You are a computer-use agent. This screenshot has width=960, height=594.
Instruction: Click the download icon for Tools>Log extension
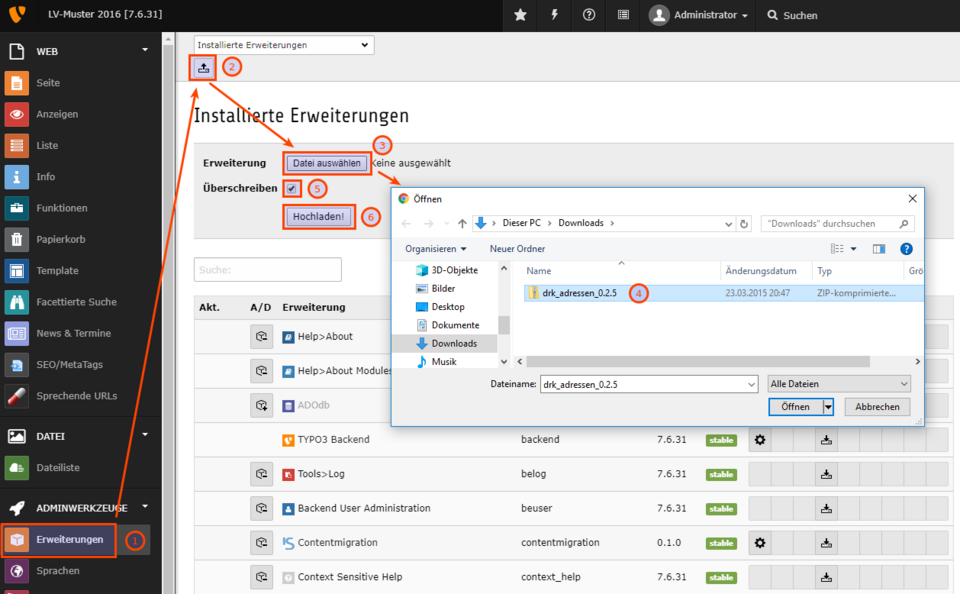825,474
